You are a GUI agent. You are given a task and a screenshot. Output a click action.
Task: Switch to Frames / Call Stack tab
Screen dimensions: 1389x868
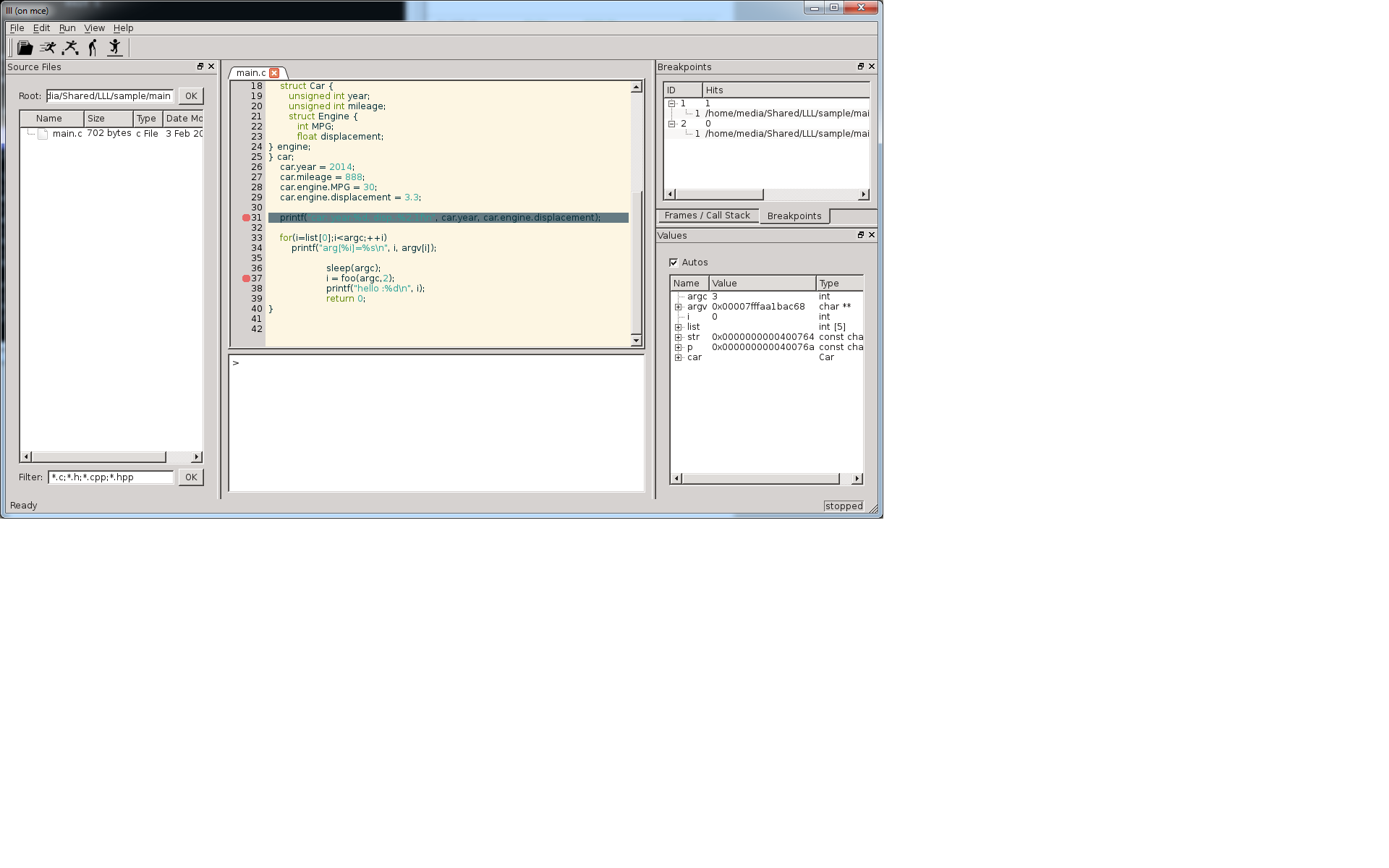[x=707, y=216]
